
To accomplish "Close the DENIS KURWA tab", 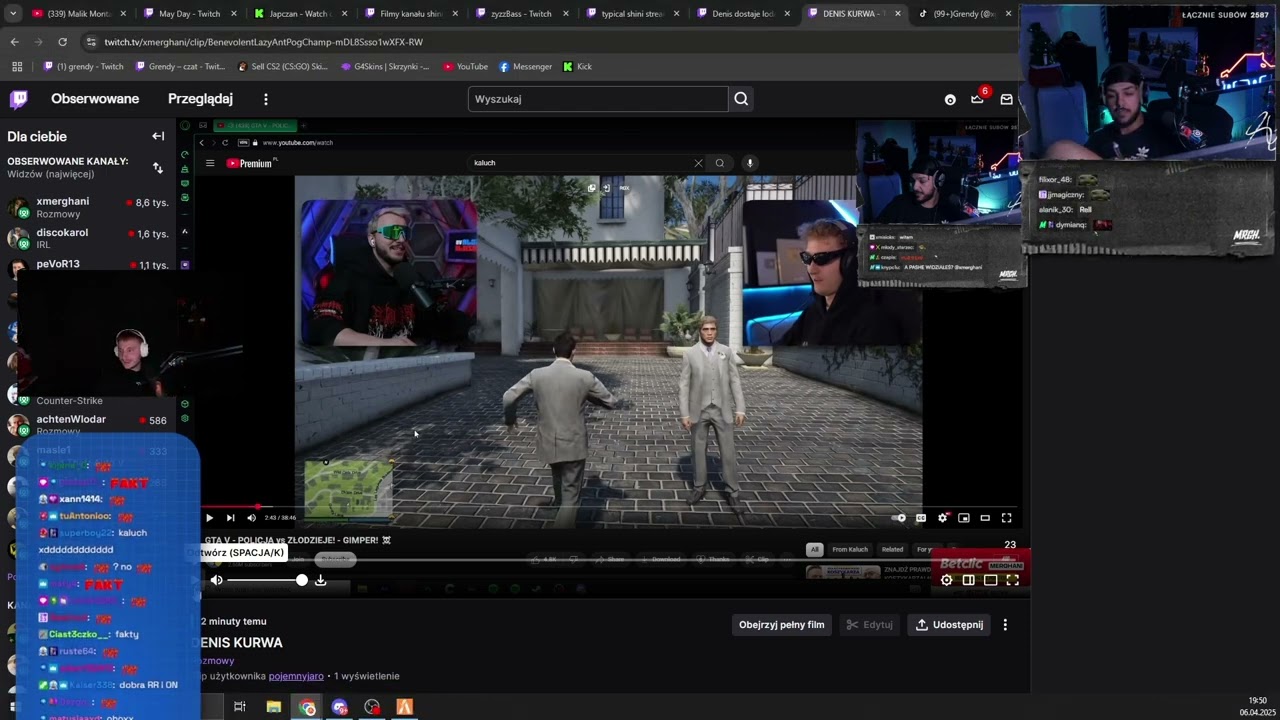I will (897, 14).
